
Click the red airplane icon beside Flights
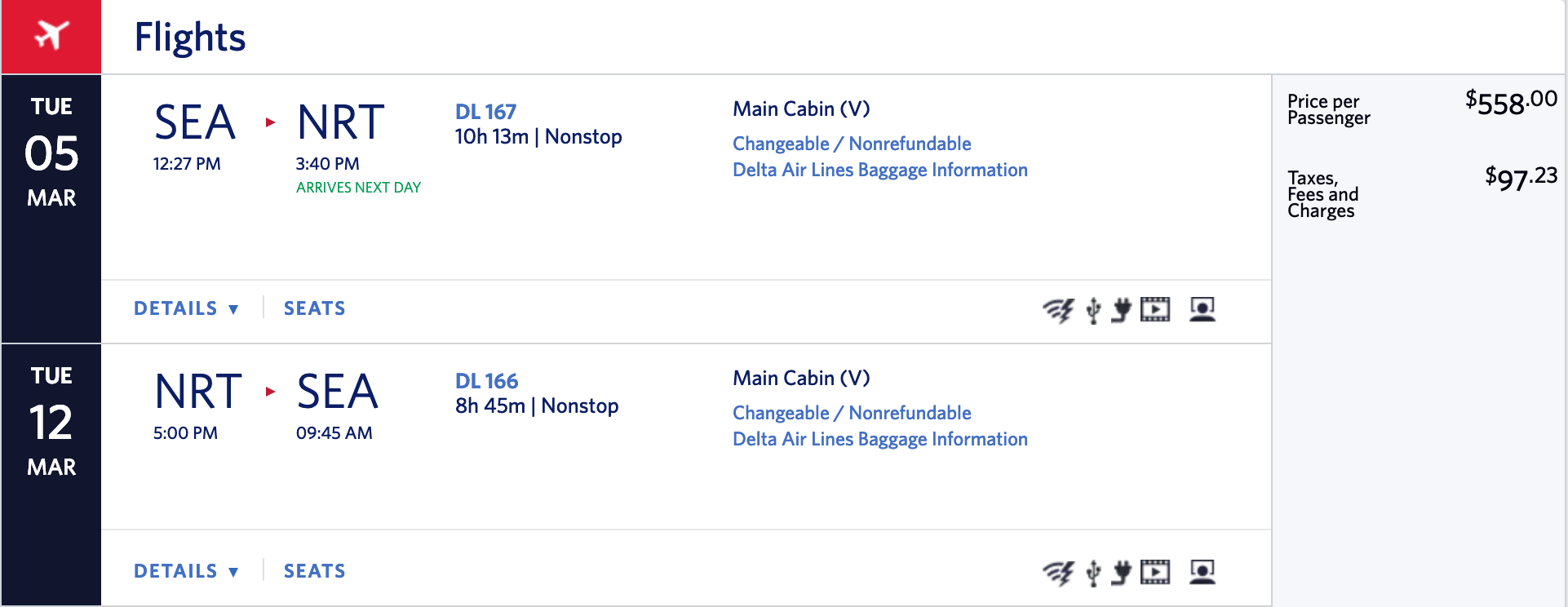pos(51,36)
